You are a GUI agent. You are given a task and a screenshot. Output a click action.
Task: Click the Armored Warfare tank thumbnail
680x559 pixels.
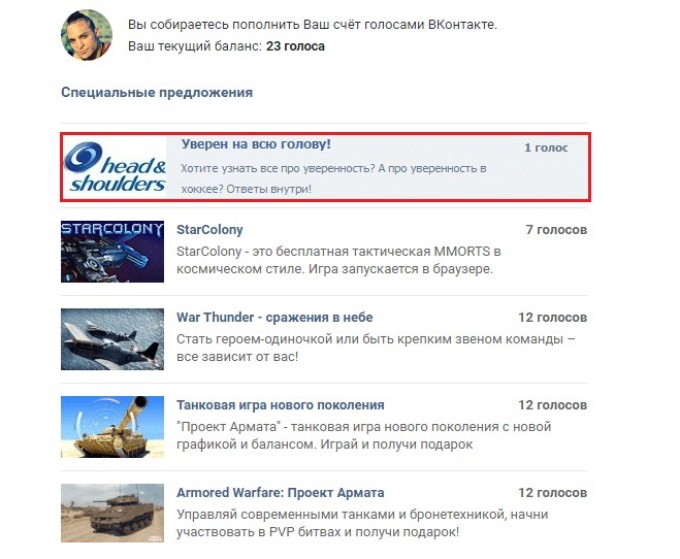(x=112, y=513)
